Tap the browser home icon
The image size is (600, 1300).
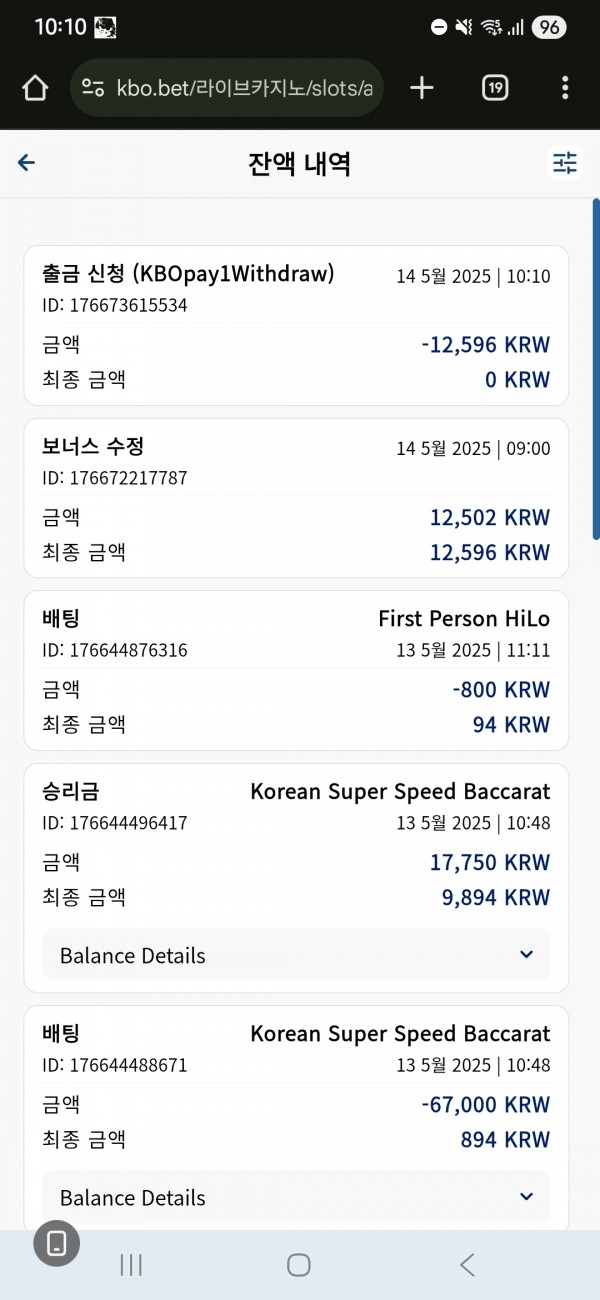[x=35, y=88]
